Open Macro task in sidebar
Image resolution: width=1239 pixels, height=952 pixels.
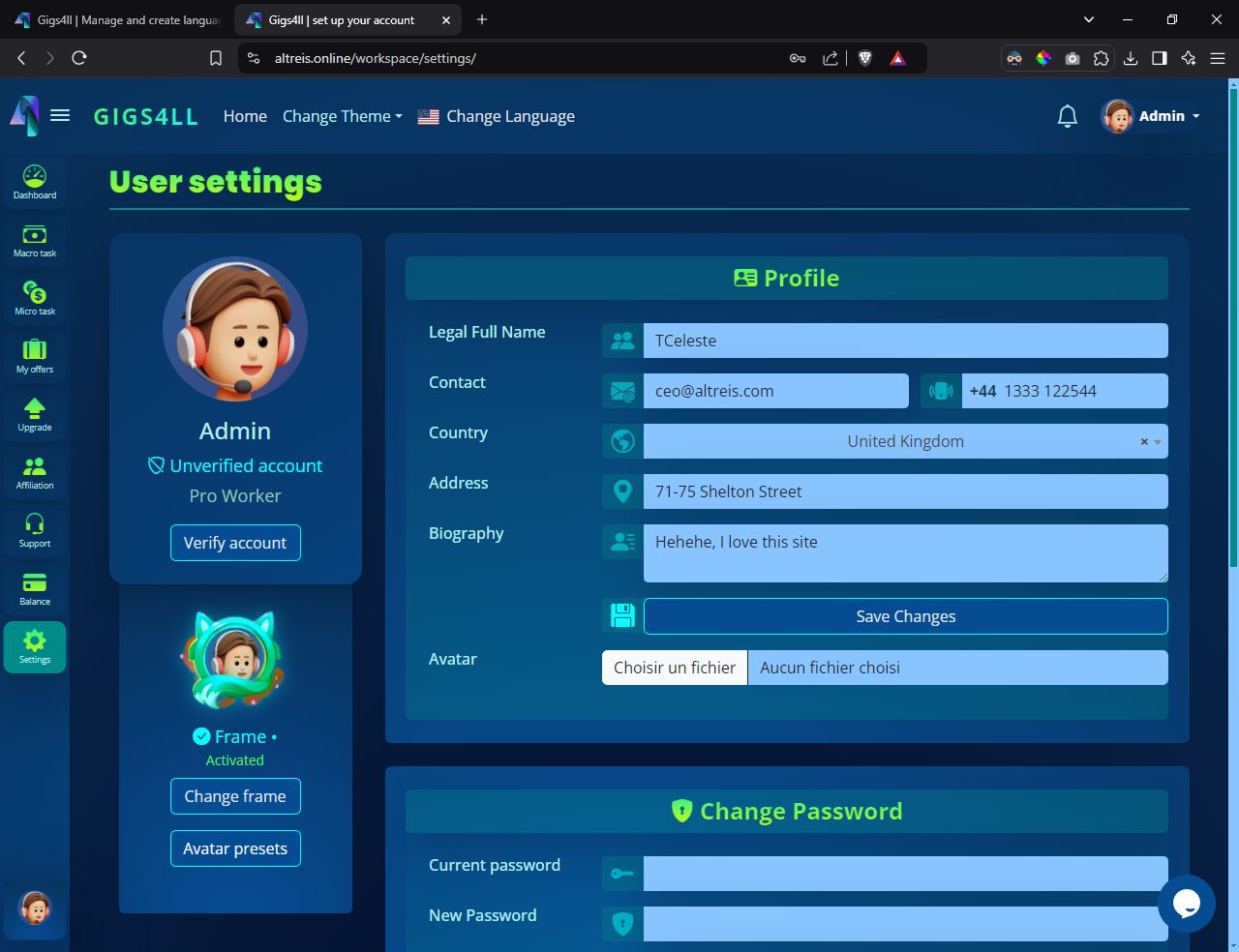tap(35, 240)
